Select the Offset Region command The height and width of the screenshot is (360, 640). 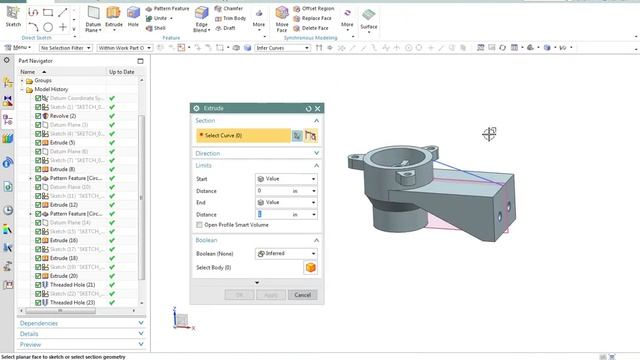pyautogui.click(x=314, y=9)
